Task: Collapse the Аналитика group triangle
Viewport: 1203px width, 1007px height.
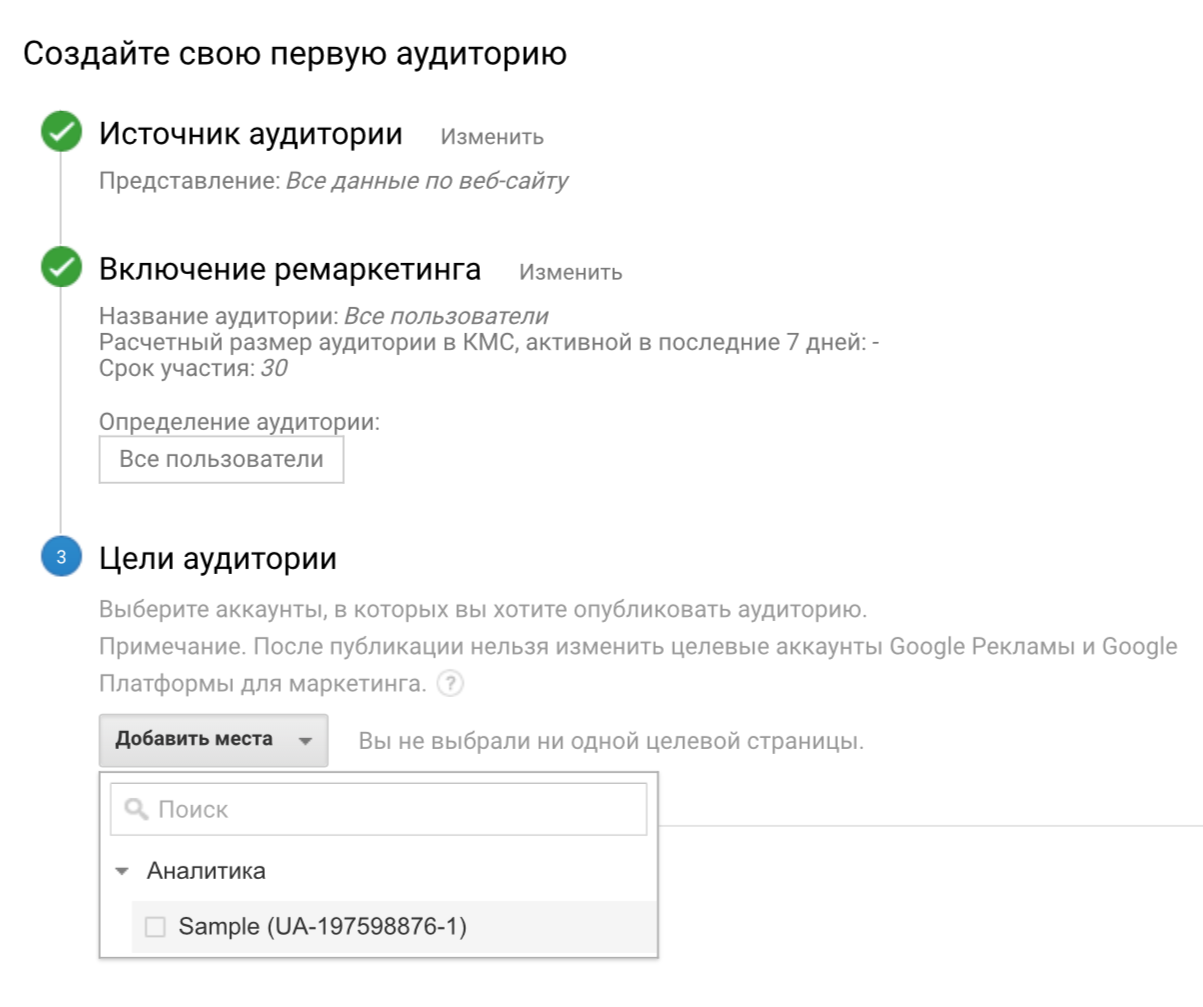Action: pyautogui.click(x=123, y=871)
